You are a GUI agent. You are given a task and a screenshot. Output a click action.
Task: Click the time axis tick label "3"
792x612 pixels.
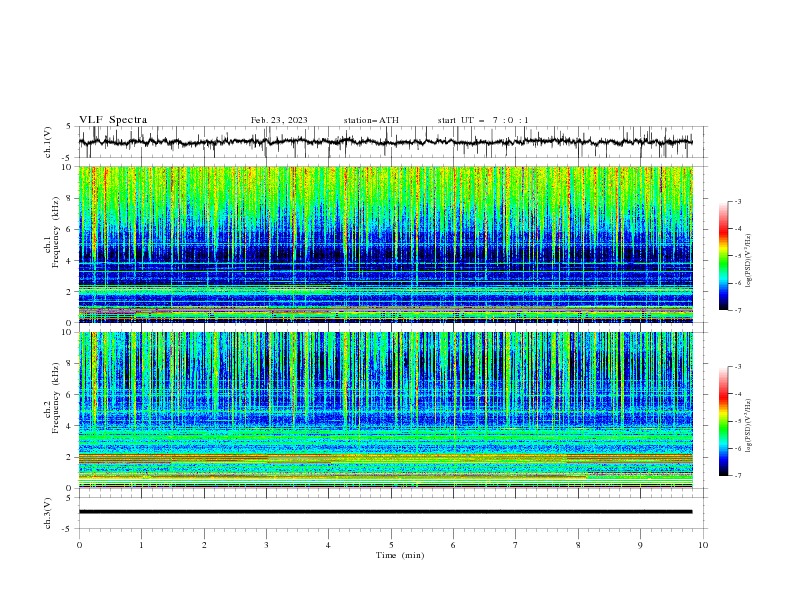266,545
